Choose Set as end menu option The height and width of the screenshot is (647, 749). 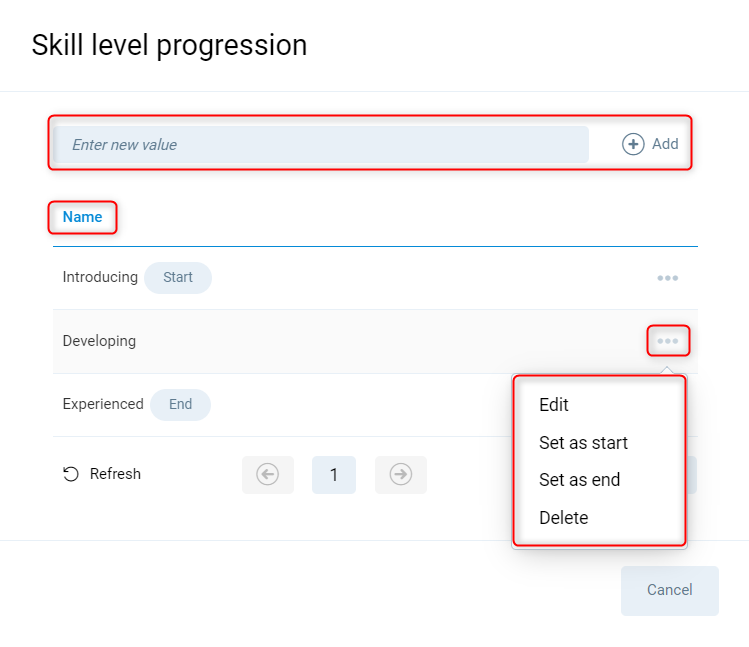tap(579, 480)
